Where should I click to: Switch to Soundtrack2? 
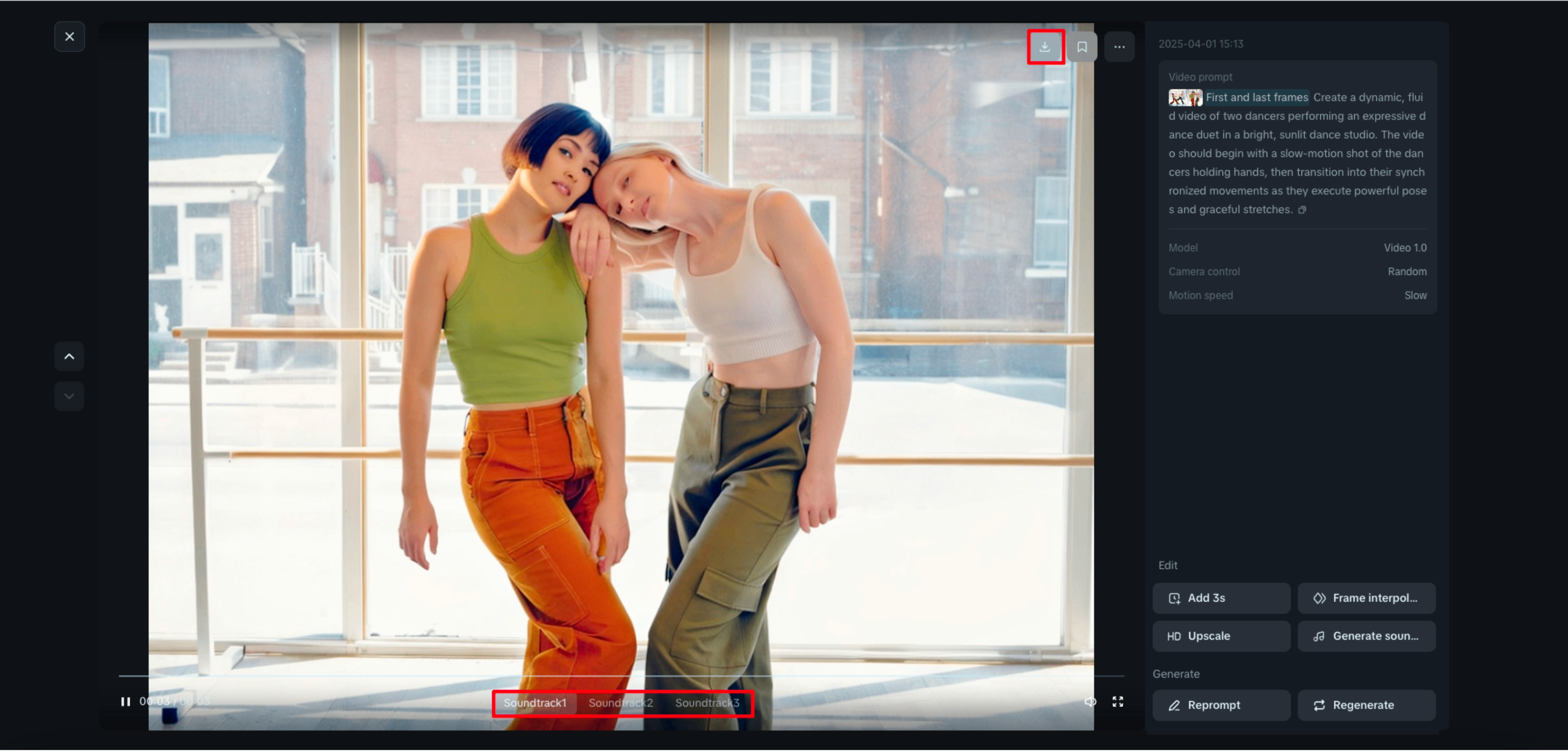pyautogui.click(x=621, y=703)
